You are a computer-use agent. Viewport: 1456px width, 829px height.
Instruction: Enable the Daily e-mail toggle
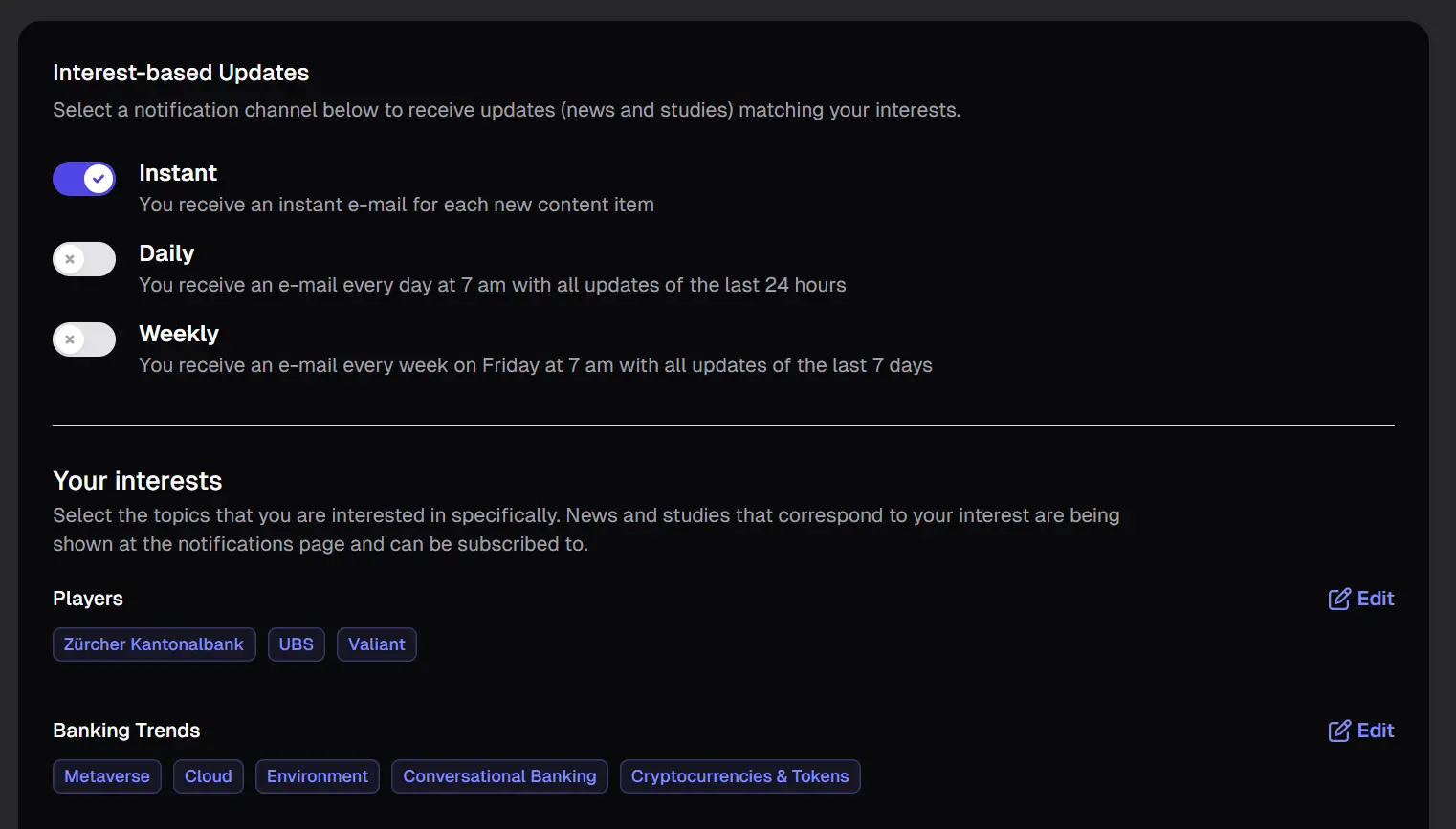click(84, 259)
